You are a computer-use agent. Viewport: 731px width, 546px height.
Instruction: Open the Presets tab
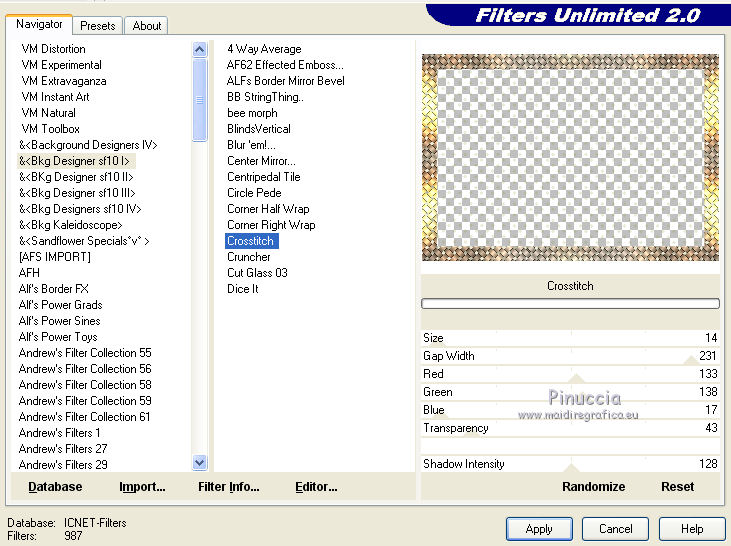[x=97, y=26]
